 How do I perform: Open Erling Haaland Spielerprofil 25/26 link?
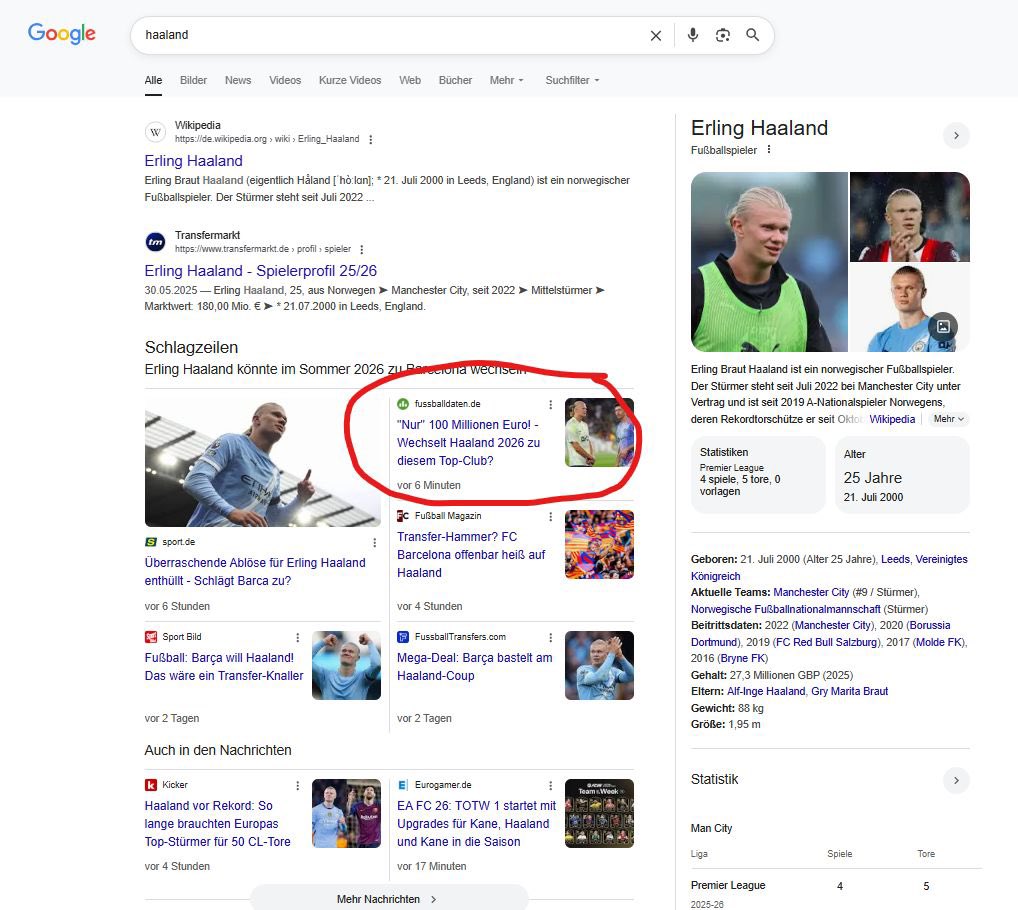[x=260, y=271]
